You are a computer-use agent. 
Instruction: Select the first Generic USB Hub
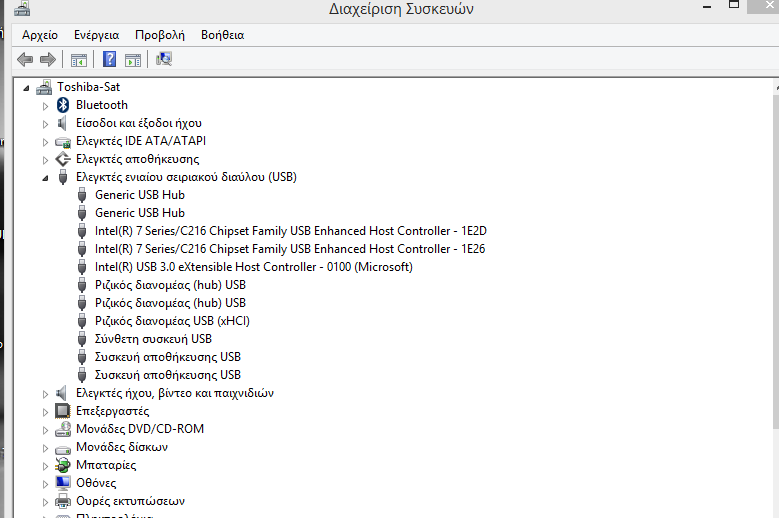pyautogui.click(x=140, y=195)
